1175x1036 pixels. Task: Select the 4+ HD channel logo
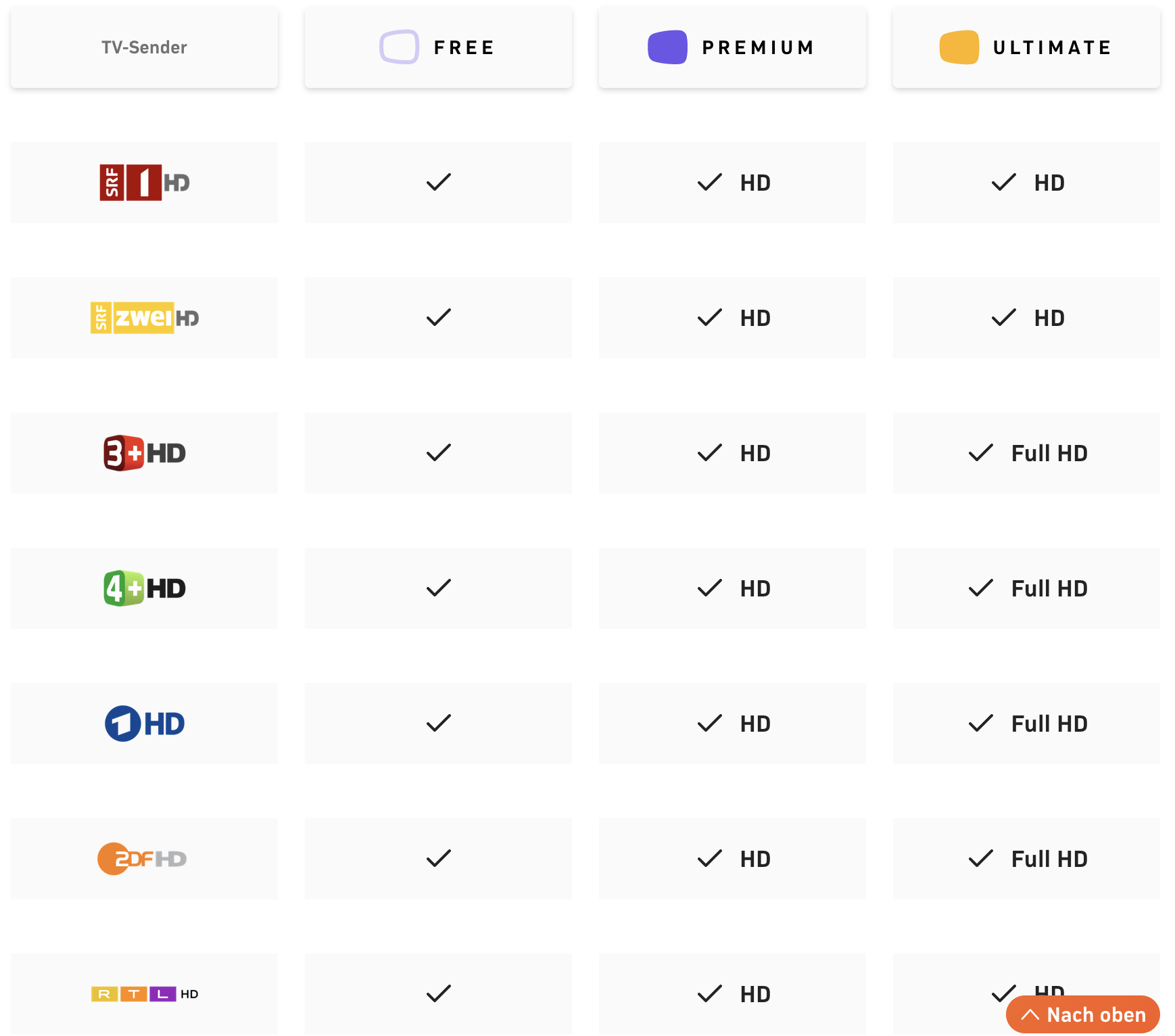tap(145, 588)
